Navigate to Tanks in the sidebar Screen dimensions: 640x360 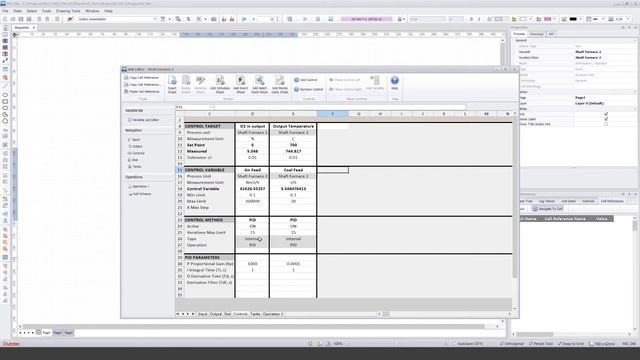(x=135, y=167)
